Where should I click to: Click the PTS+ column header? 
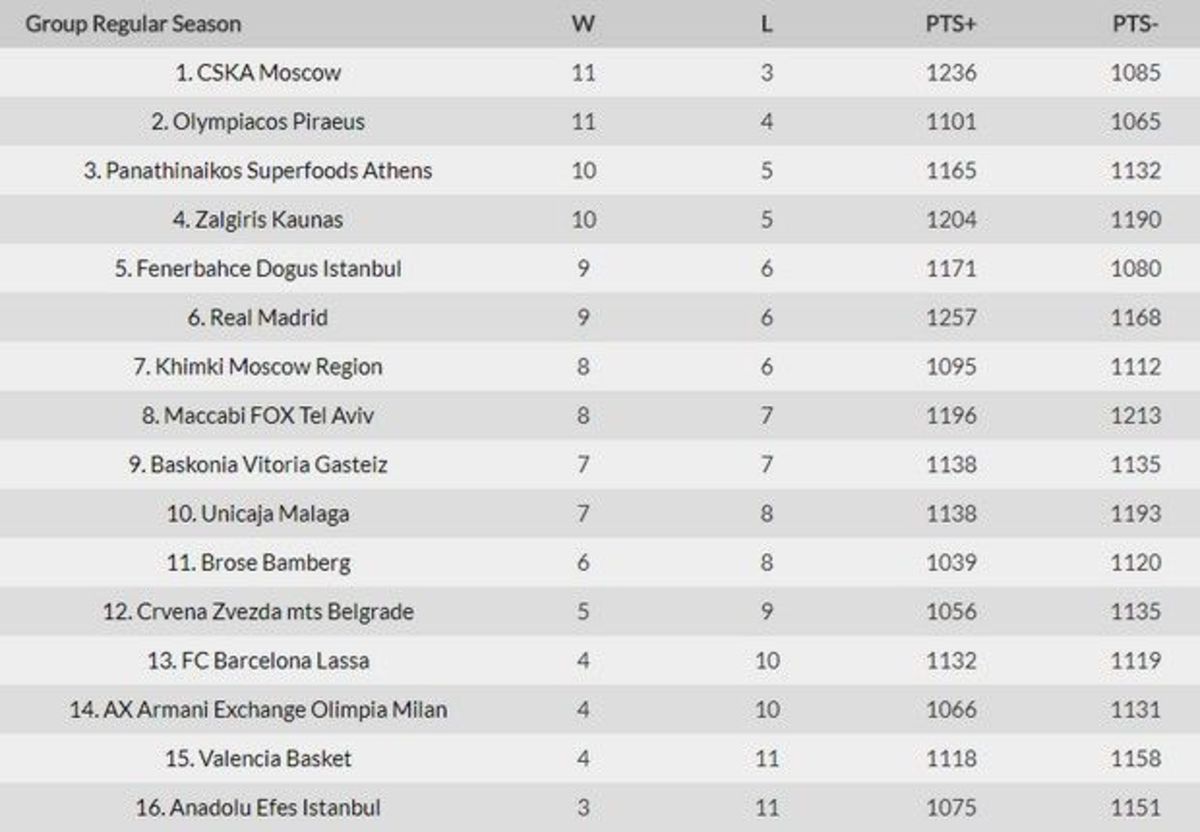coord(950,24)
